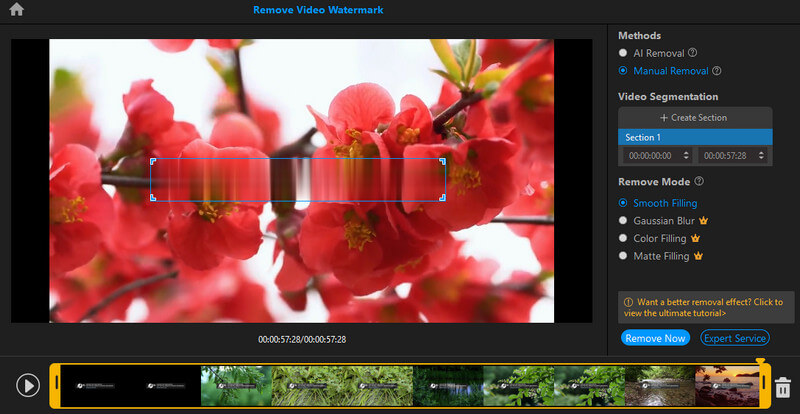Viewport: 800px width, 414px height.
Task: Click the Matte Filling premium crown icon
Action: click(699, 256)
